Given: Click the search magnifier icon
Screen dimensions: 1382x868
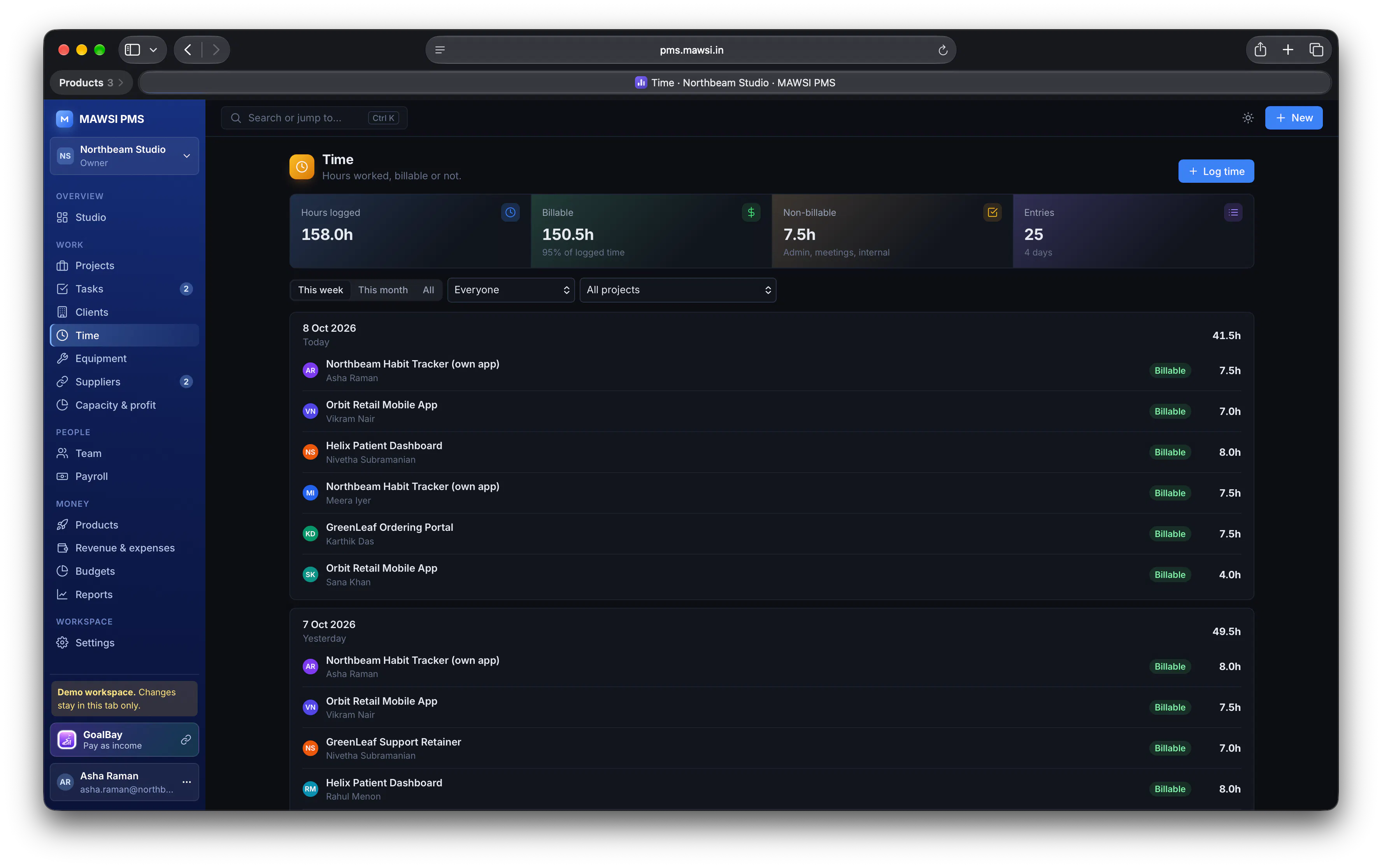Looking at the screenshot, I should click(235, 117).
